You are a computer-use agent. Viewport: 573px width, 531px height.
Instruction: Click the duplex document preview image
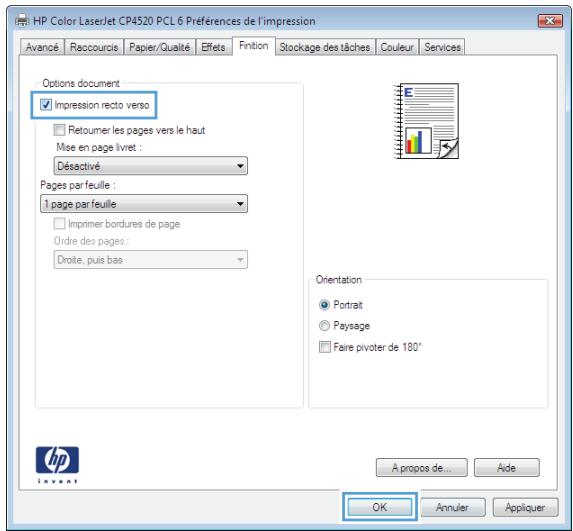[426, 121]
